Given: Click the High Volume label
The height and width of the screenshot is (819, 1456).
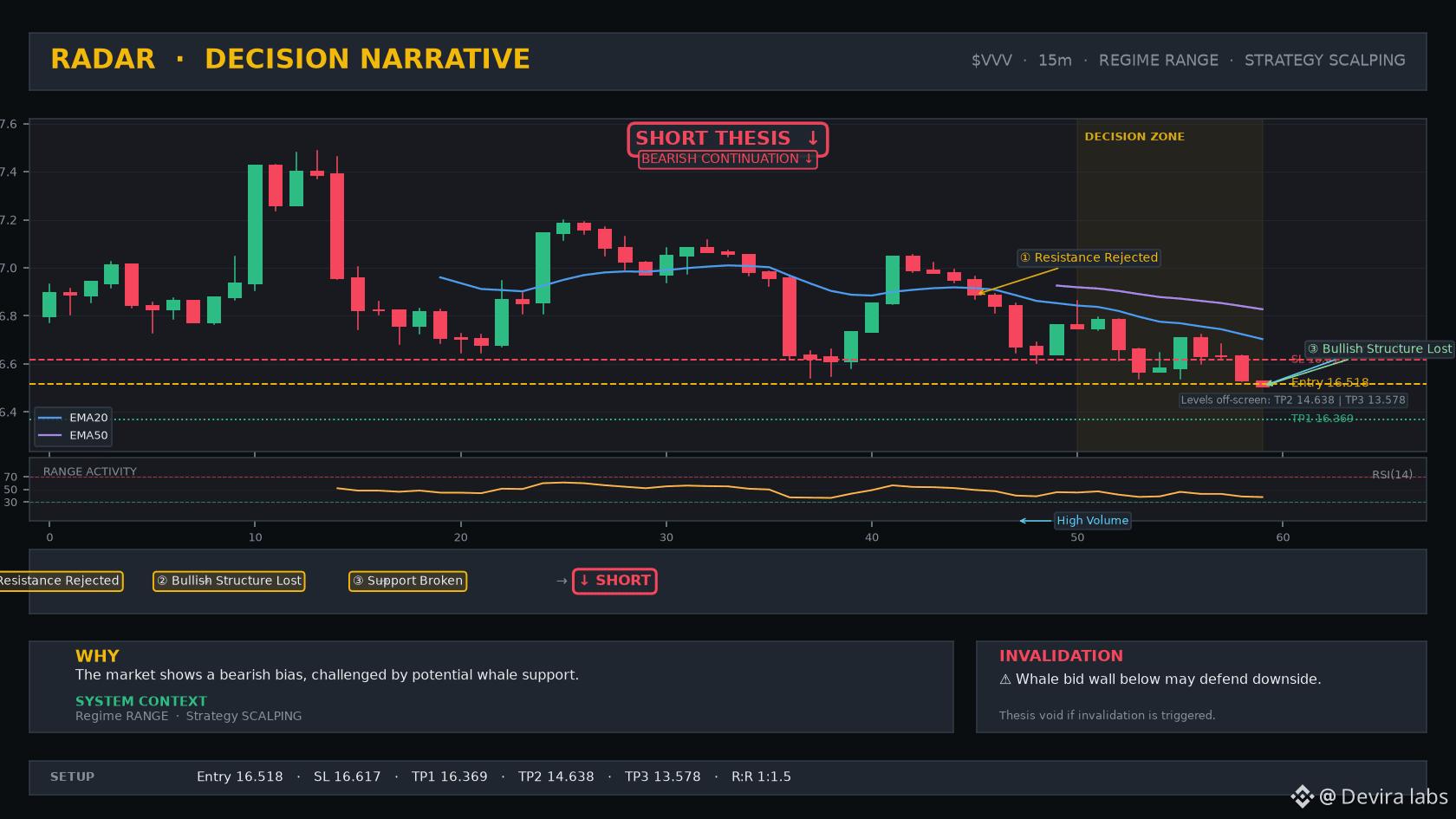Looking at the screenshot, I should coord(1092,520).
